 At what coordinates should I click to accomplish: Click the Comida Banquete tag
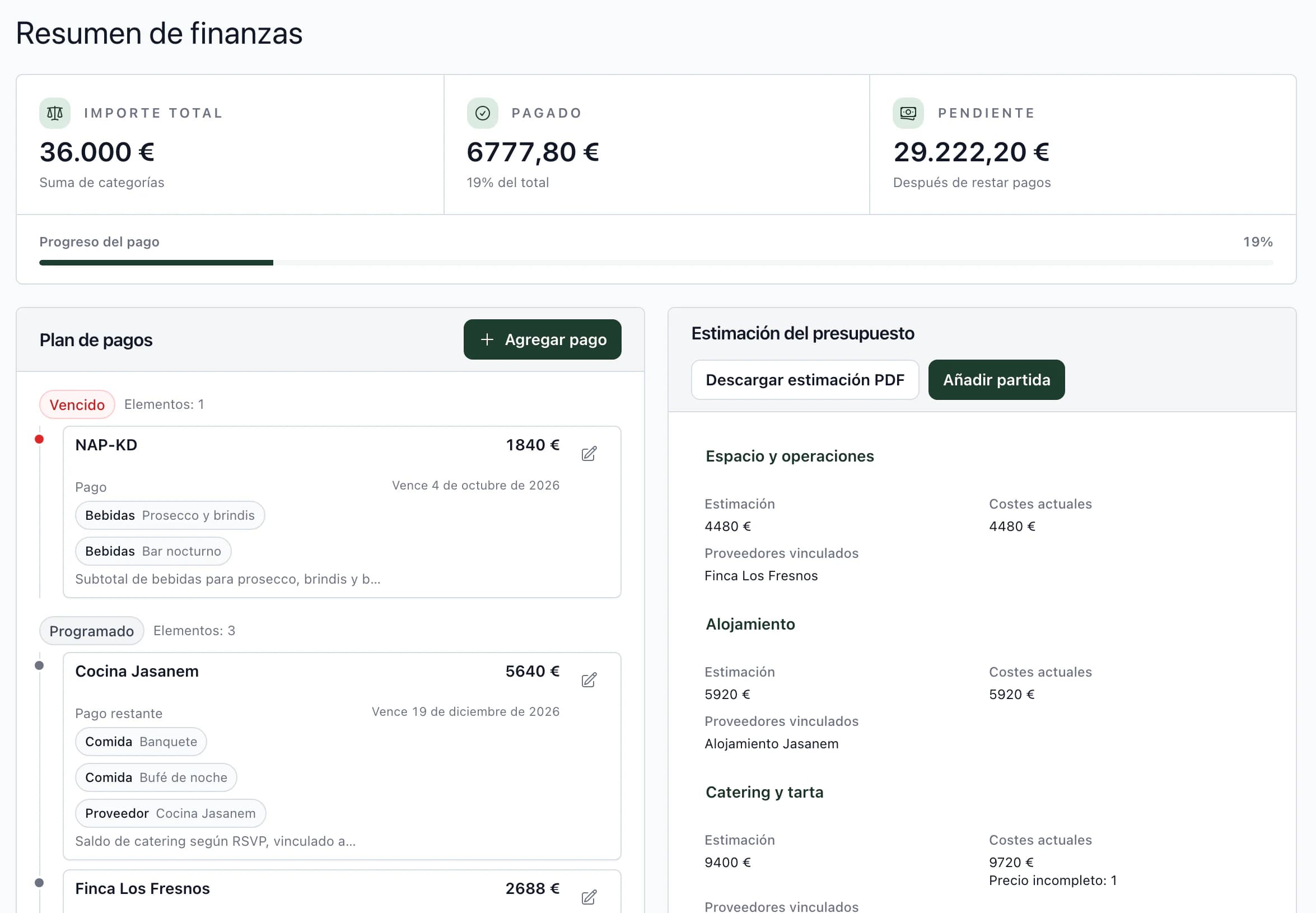click(141, 742)
